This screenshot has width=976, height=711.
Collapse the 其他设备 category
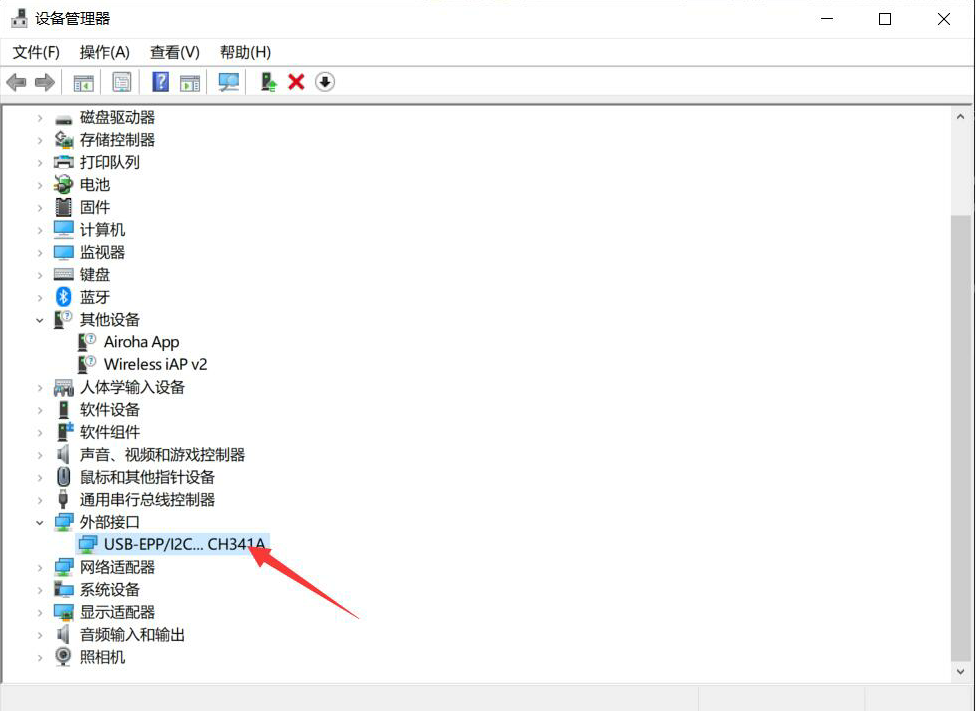point(40,320)
